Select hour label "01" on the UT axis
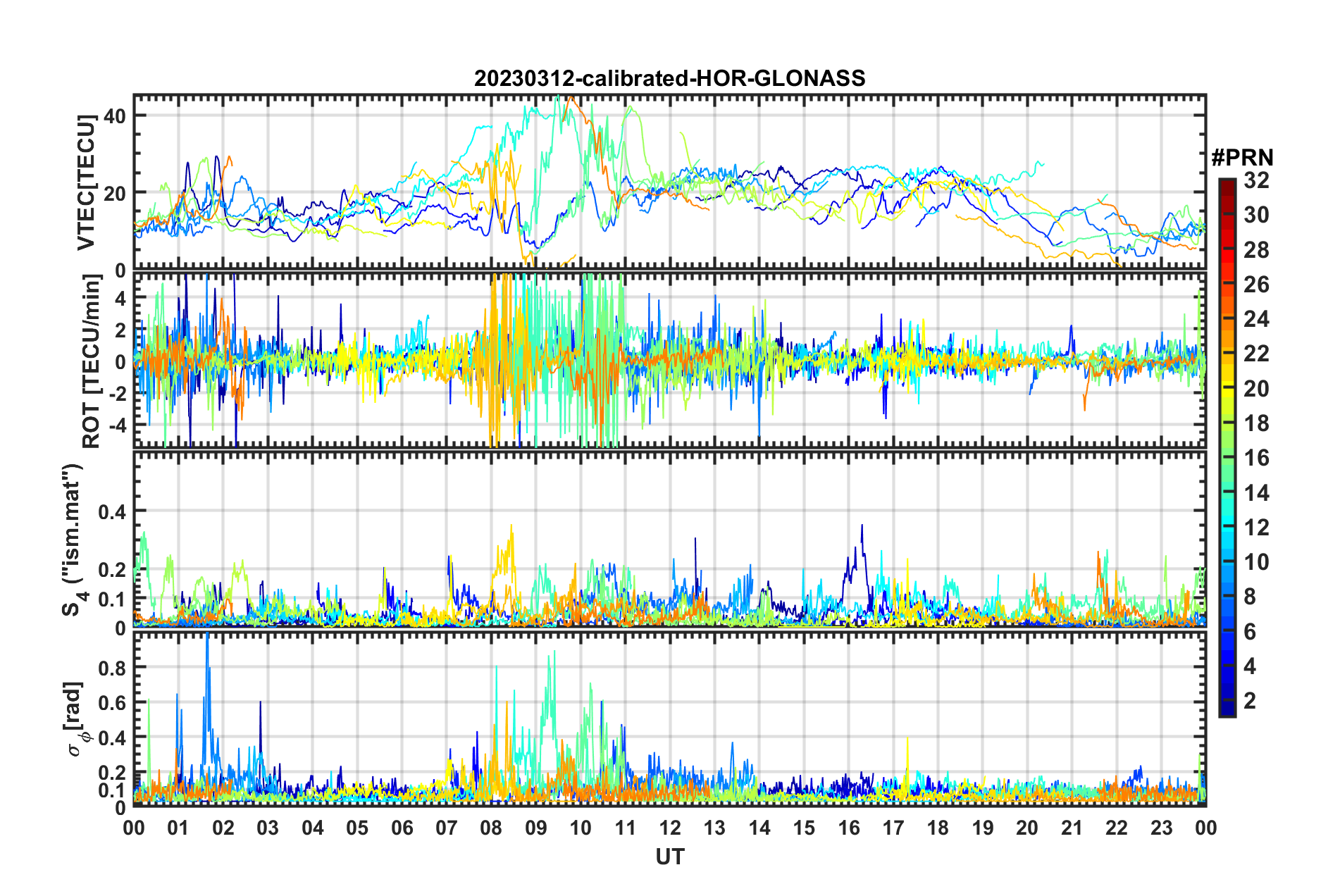 [178, 828]
